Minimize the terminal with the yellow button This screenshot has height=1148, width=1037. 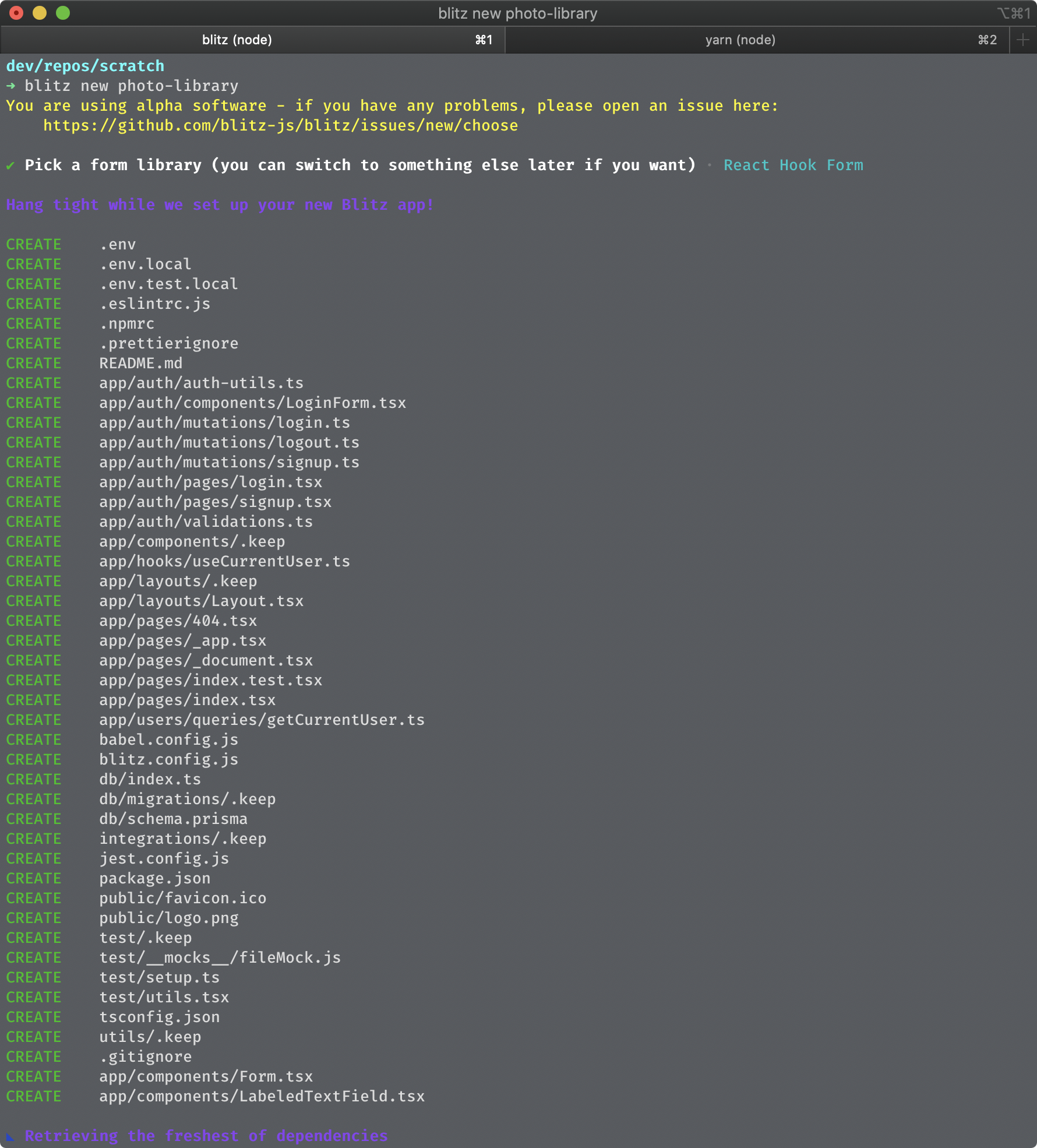click(x=40, y=13)
